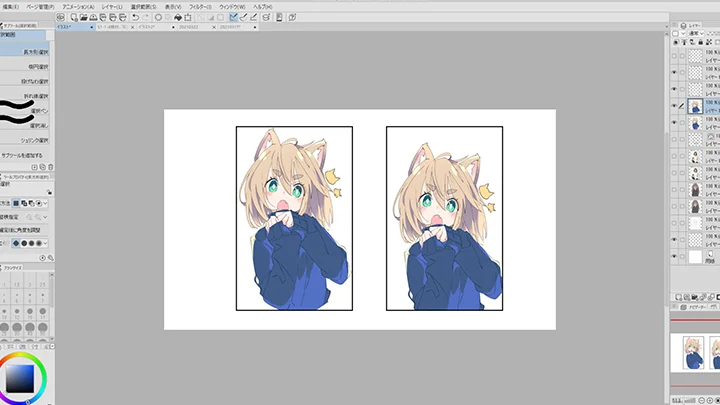The image size is (720, 405).
Task: Open the 通常 blending mode dropdown
Action: click(x=696, y=34)
